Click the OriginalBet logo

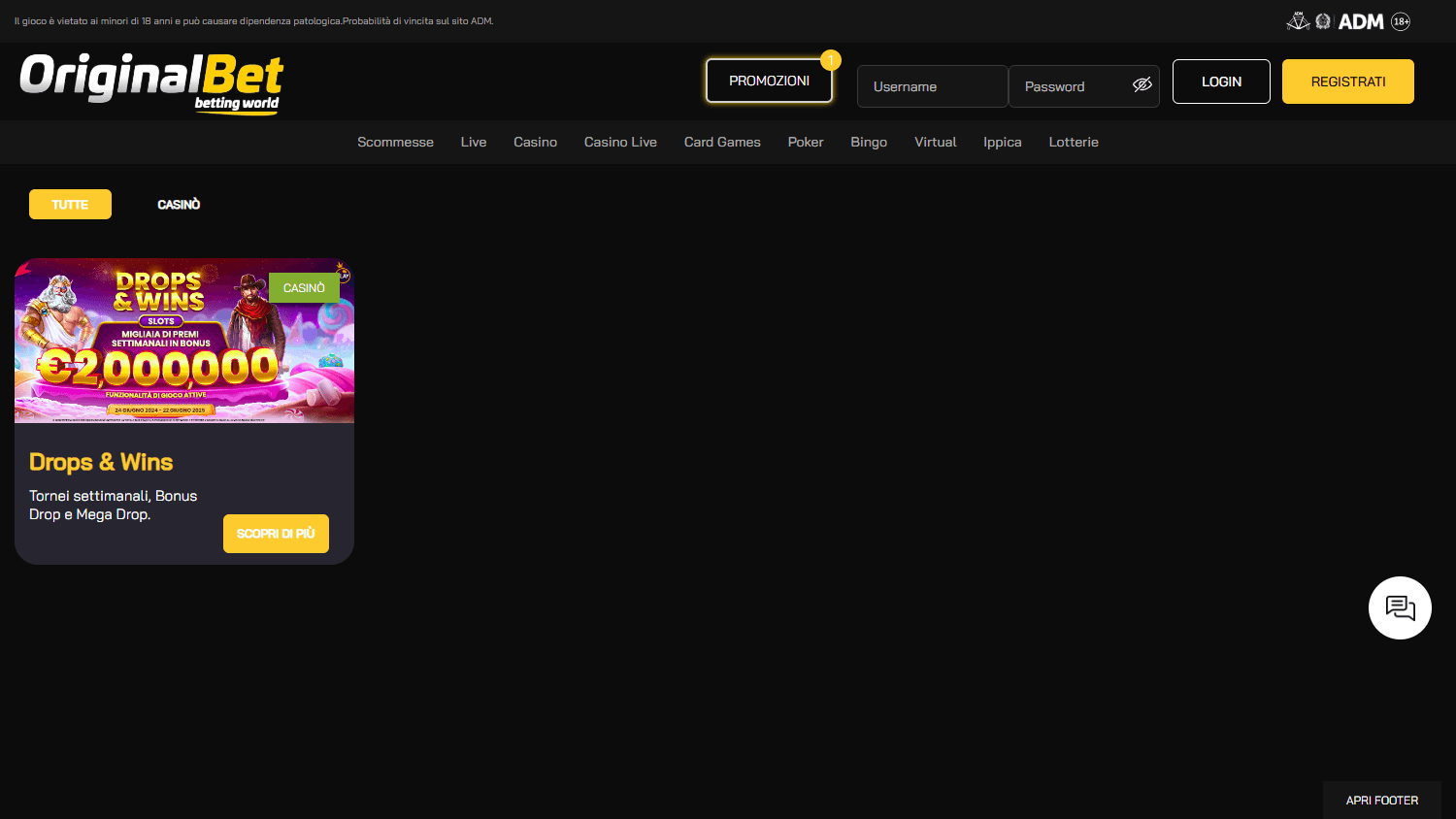151,82
